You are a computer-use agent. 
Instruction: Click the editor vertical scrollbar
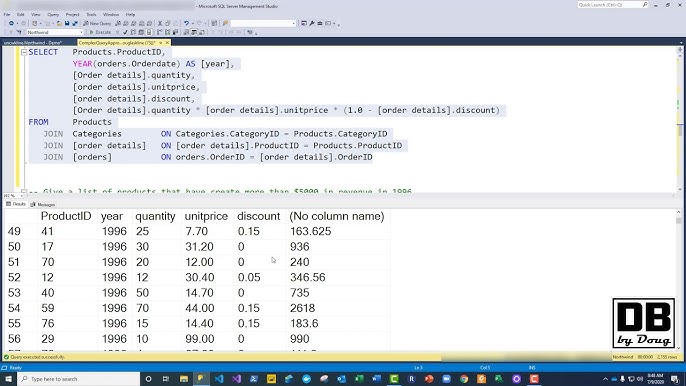click(680, 118)
